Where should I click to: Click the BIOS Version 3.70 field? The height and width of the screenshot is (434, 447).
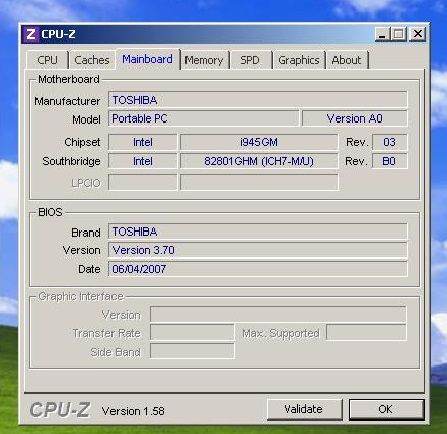click(257, 250)
